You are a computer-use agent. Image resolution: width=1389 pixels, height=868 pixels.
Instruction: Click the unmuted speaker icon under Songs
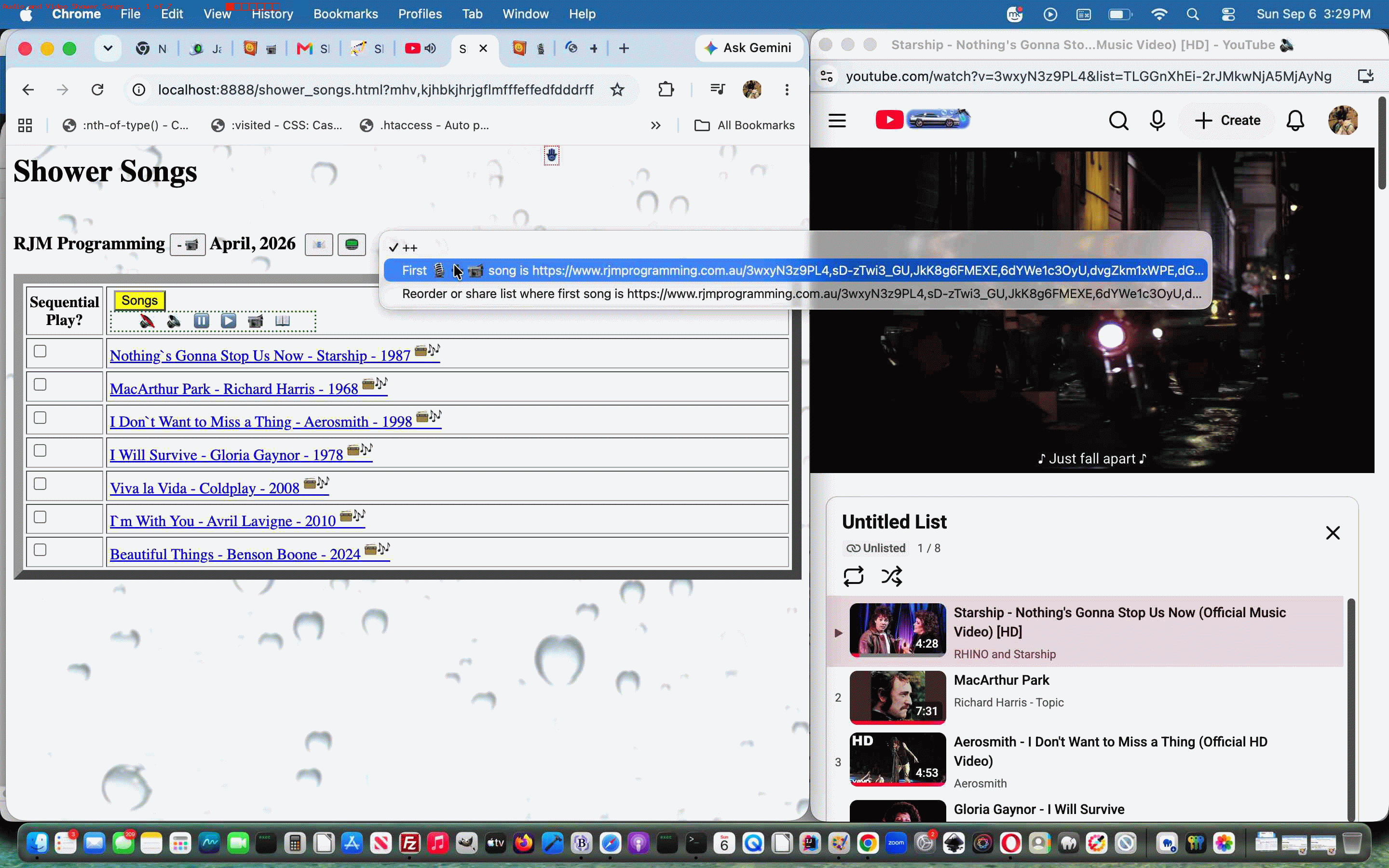pos(174,321)
